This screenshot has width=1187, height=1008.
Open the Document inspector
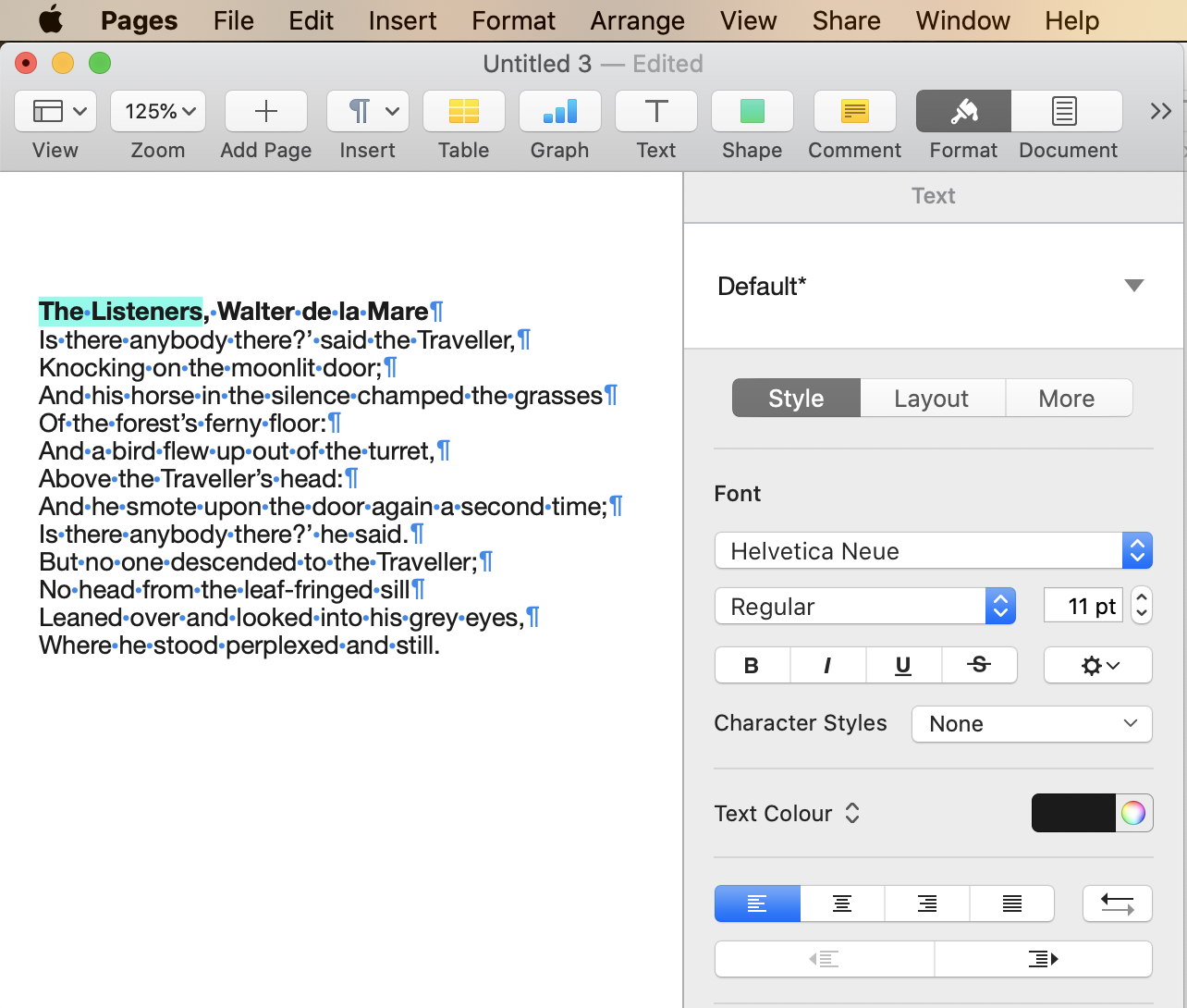point(1067,112)
